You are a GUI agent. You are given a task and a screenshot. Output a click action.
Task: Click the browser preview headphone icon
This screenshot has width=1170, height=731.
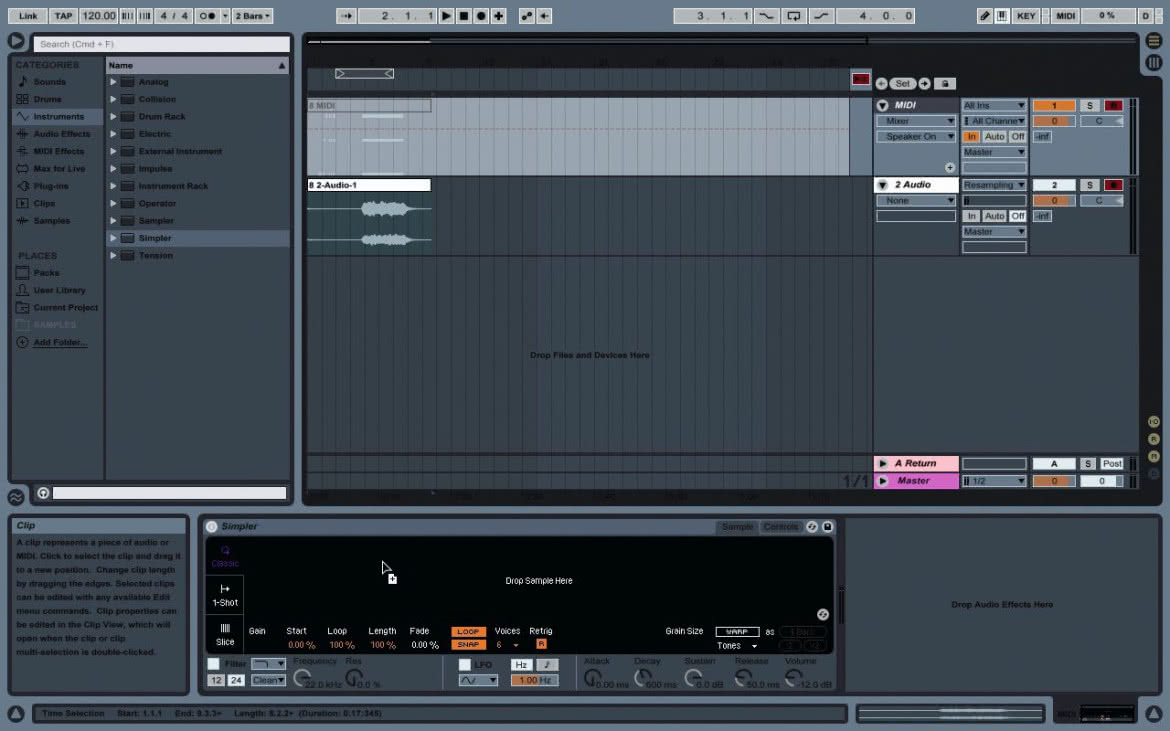point(43,493)
